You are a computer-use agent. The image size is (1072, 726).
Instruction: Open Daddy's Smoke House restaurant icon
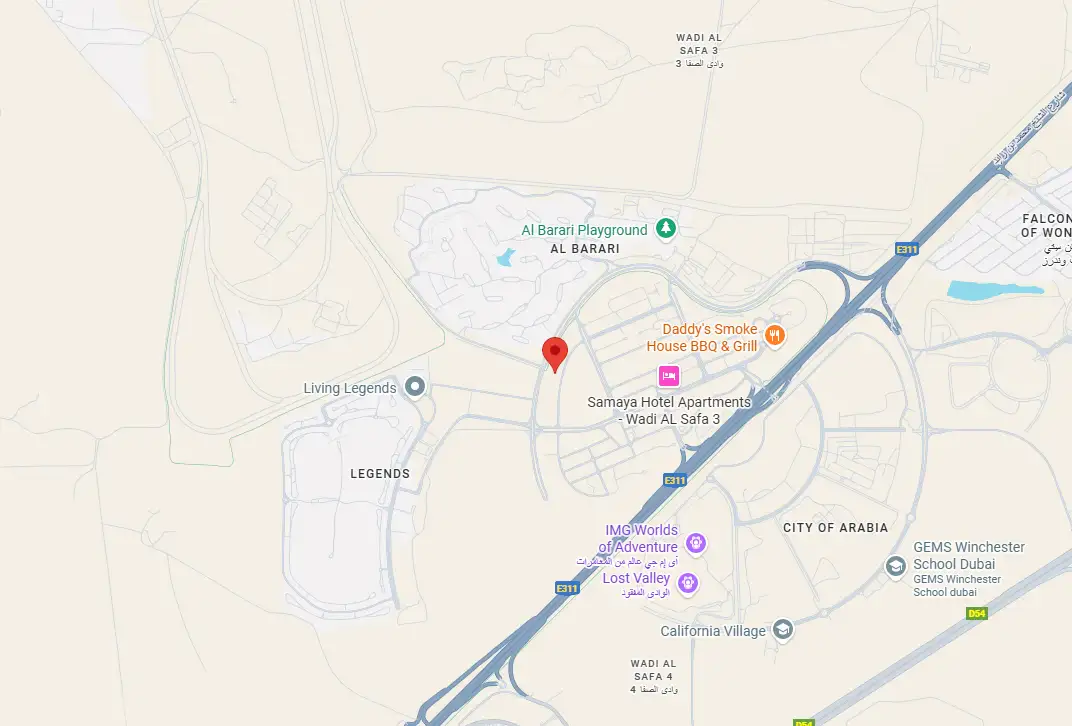pyautogui.click(x=774, y=336)
